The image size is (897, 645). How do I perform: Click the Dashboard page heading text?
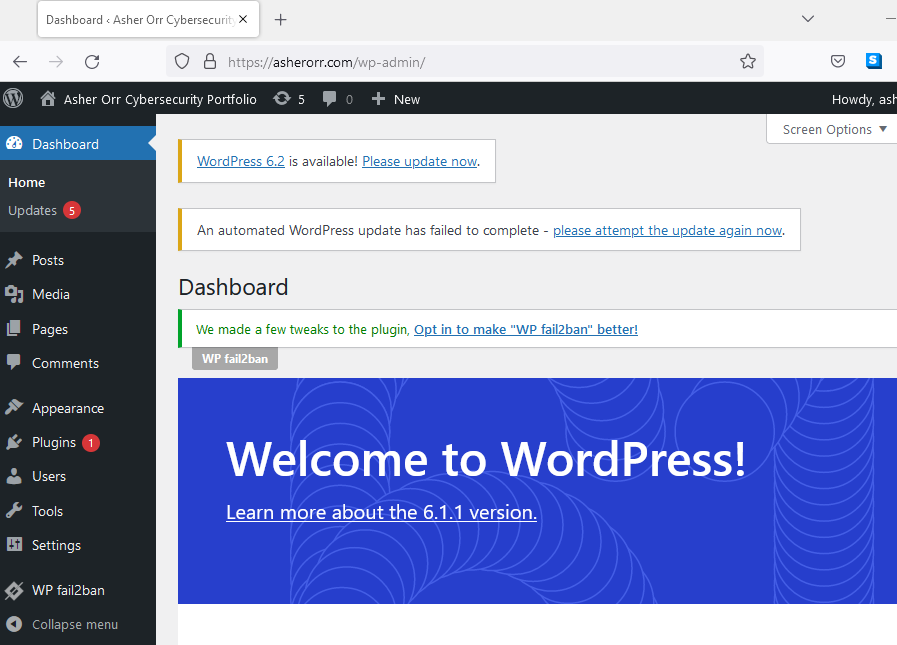point(233,287)
